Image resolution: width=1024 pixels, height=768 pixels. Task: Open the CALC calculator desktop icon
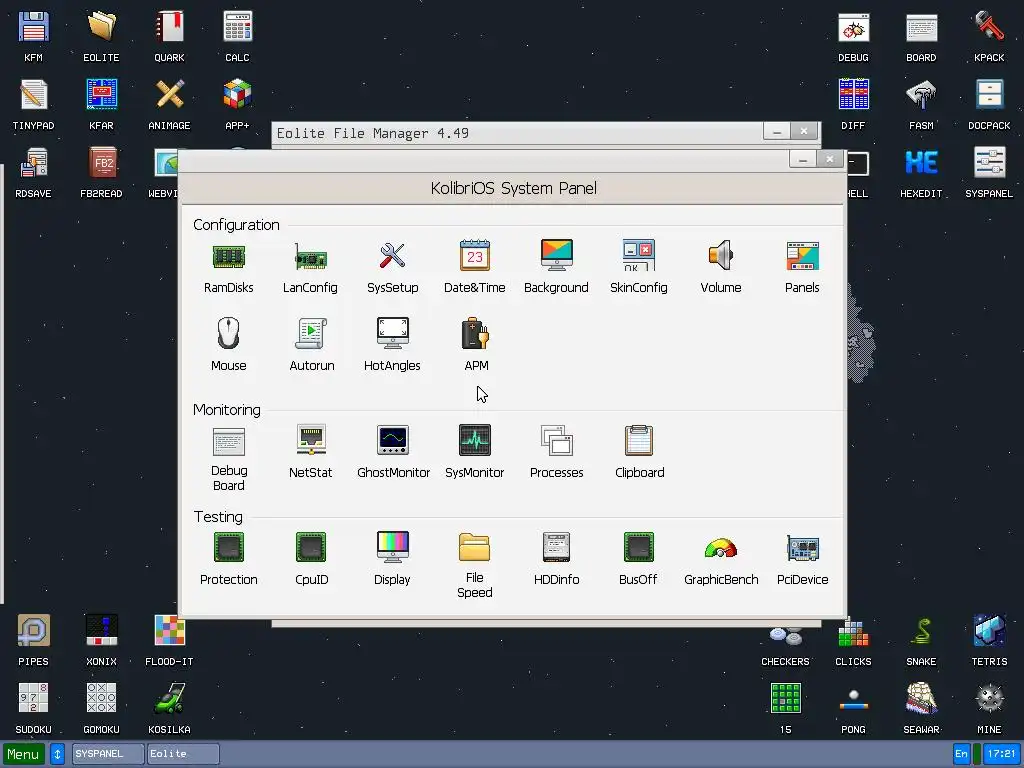tap(237, 27)
